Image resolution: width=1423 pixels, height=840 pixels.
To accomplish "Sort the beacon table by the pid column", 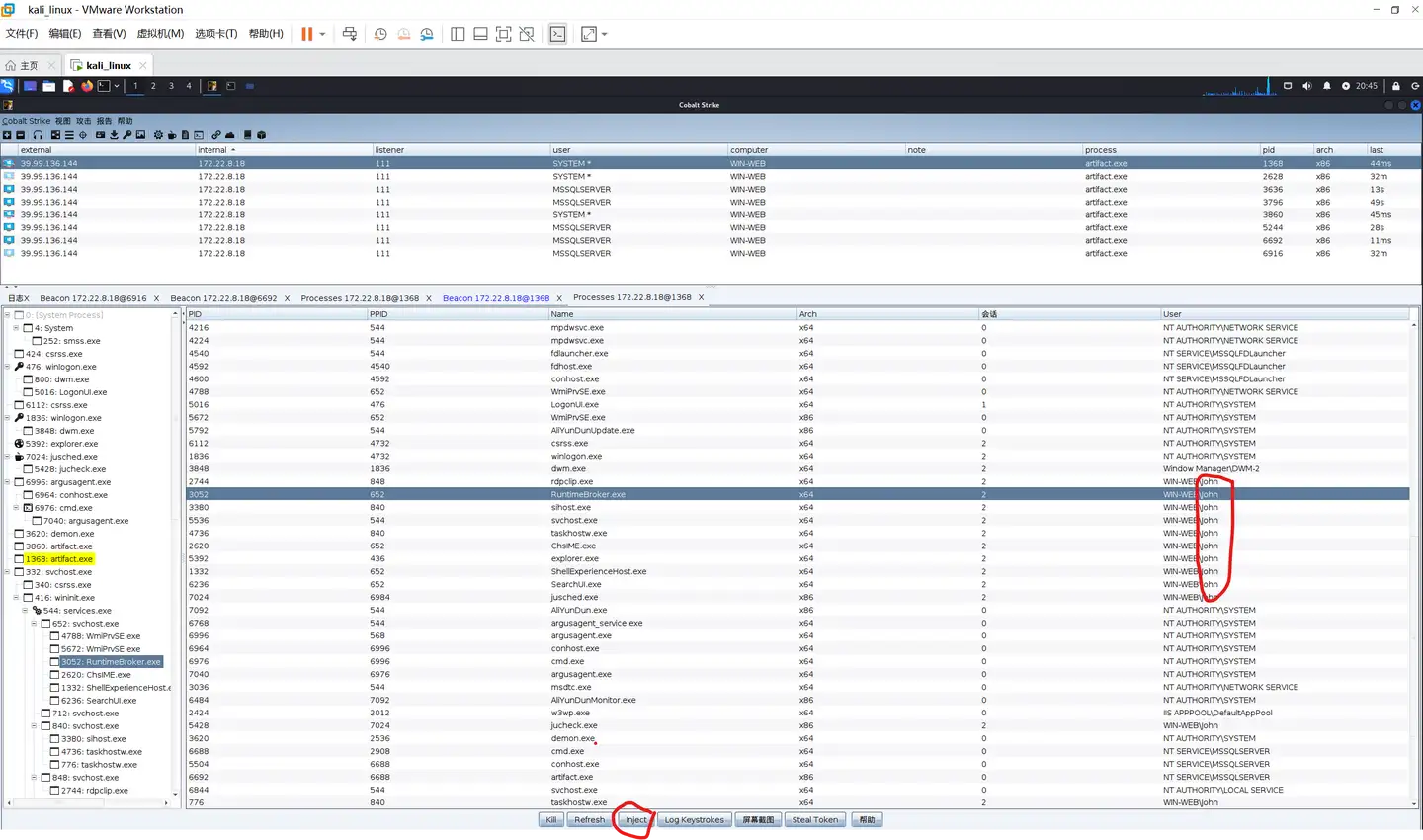I will (1285, 150).
